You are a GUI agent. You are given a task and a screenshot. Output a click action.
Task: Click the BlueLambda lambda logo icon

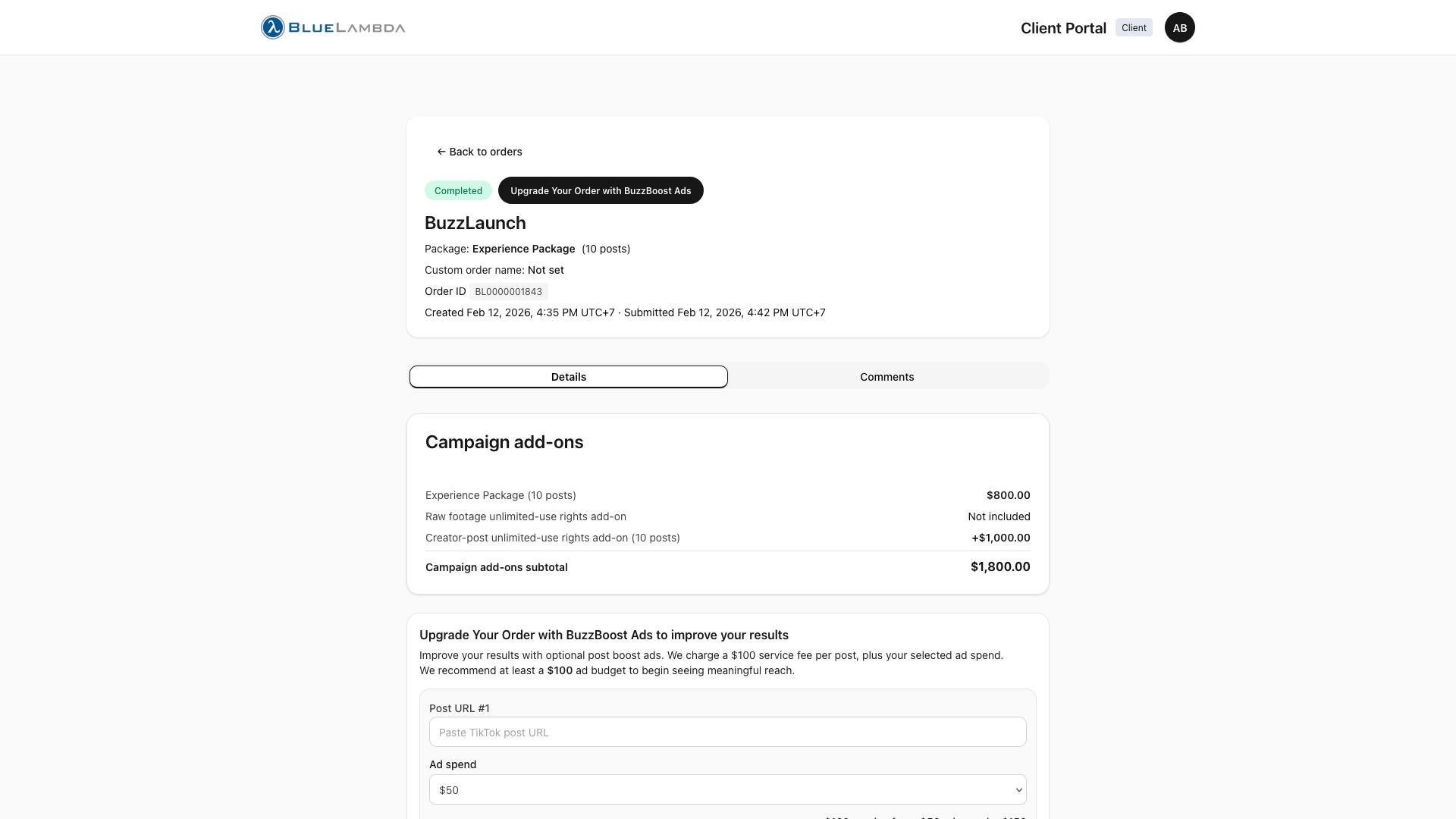click(271, 27)
